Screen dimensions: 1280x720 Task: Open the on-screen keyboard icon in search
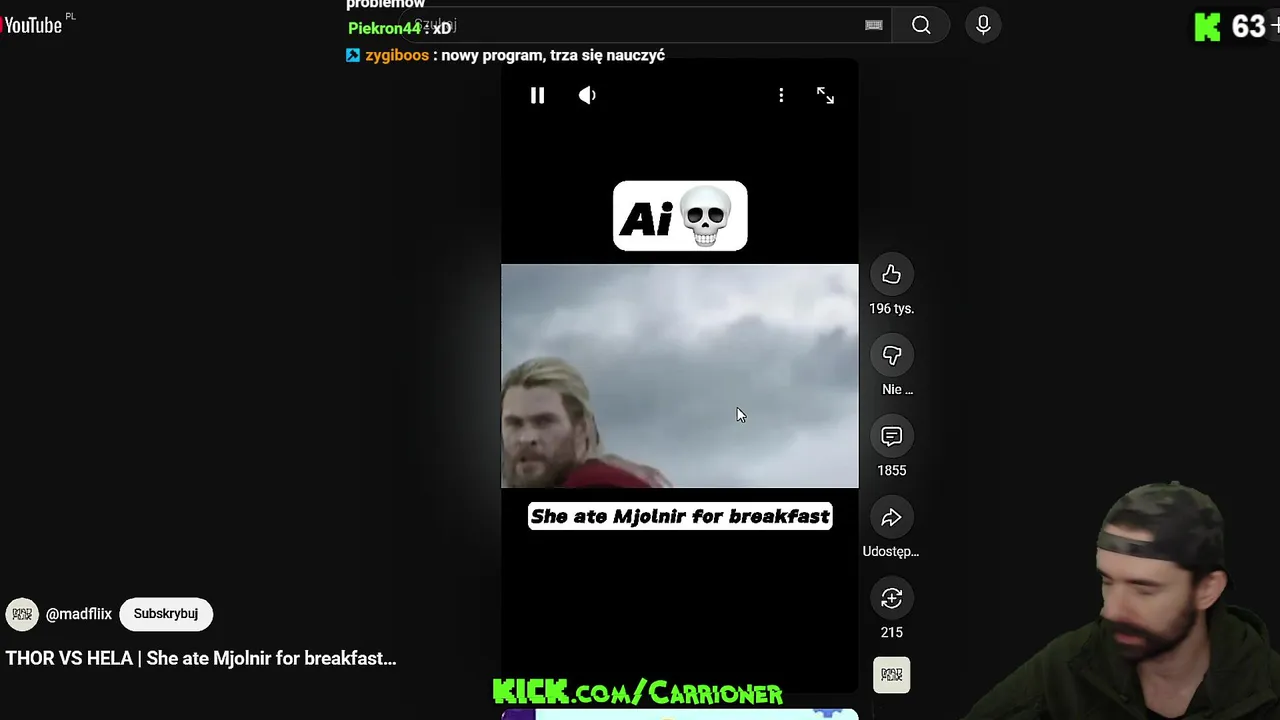(x=874, y=25)
